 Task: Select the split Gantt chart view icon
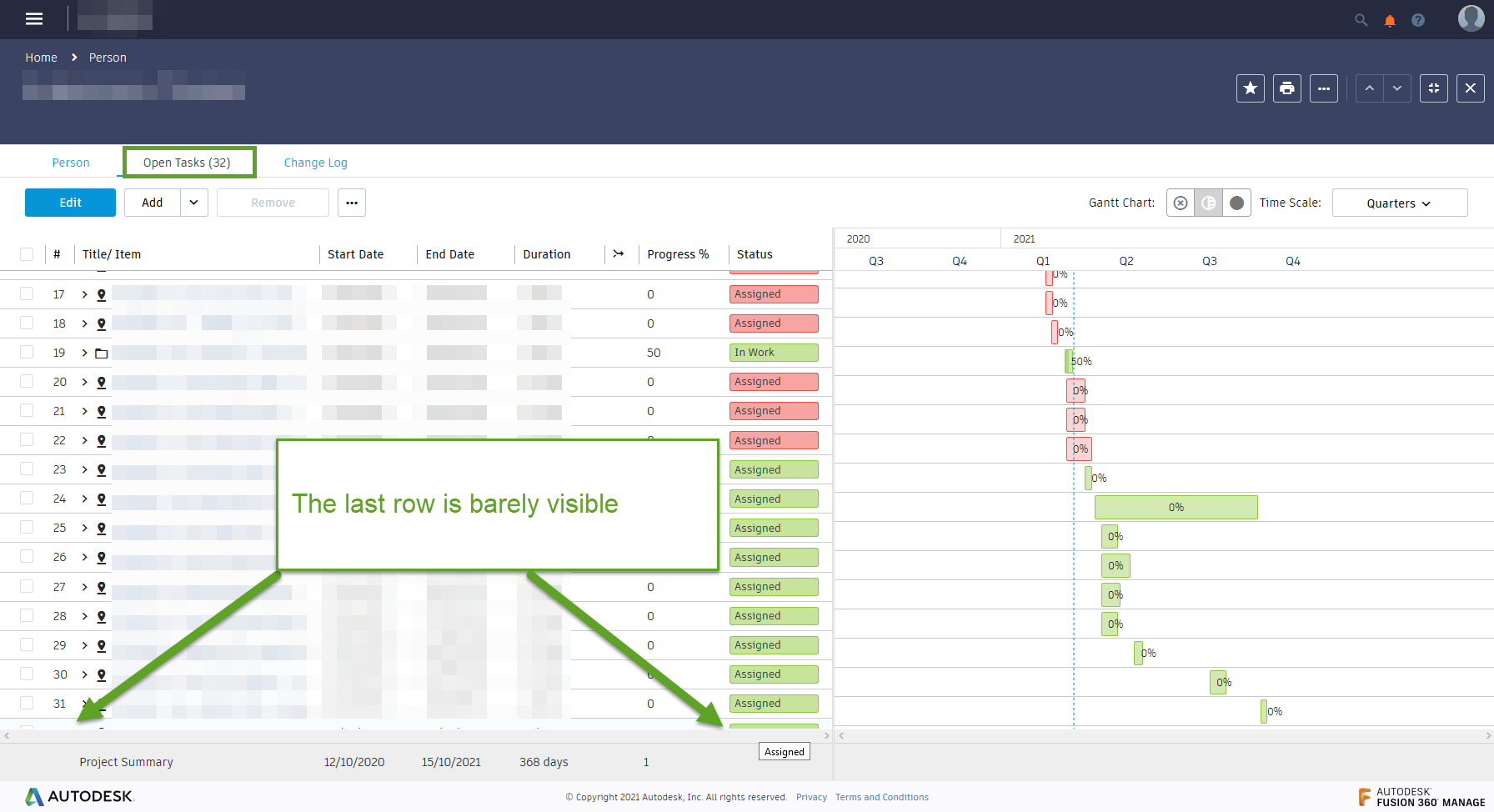tap(1209, 203)
